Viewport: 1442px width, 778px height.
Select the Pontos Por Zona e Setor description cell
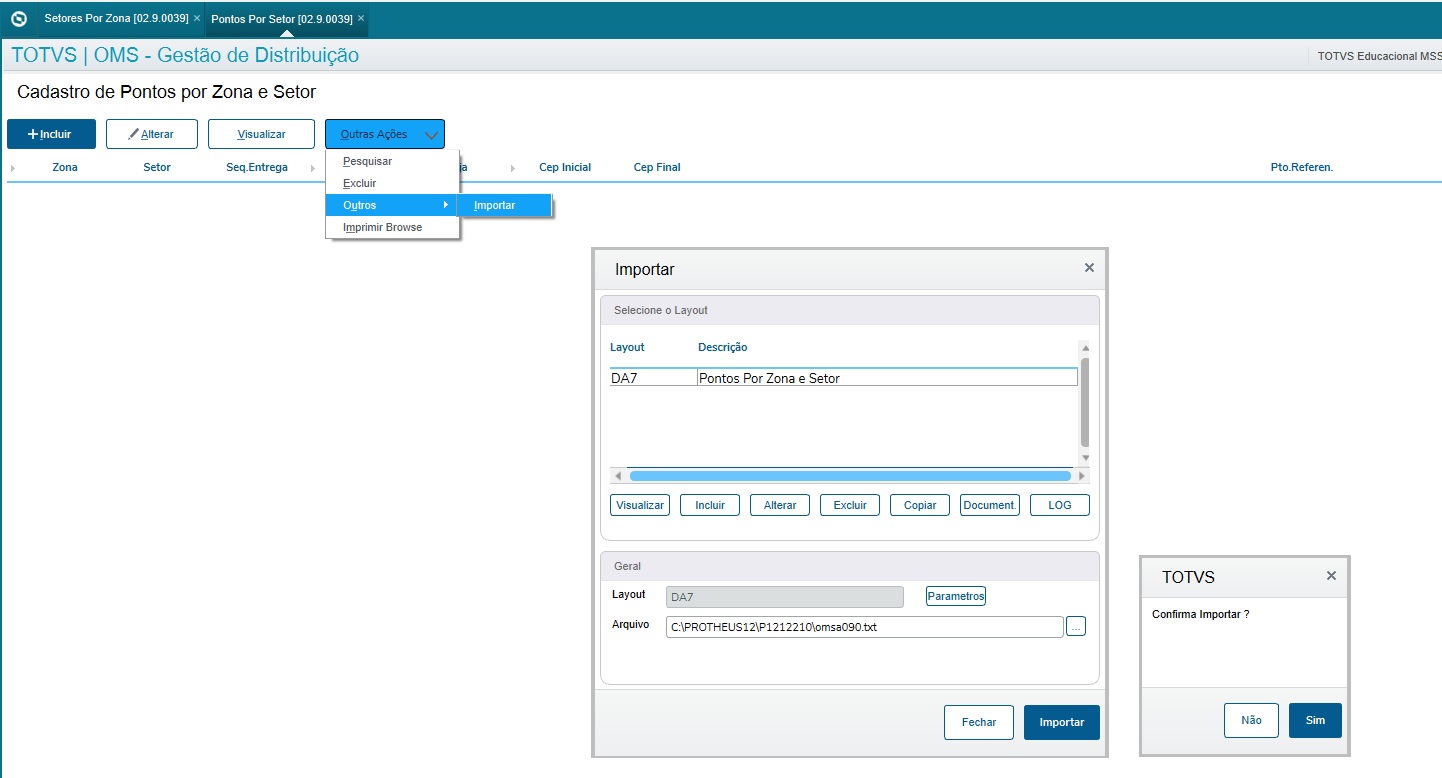point(887,378)
